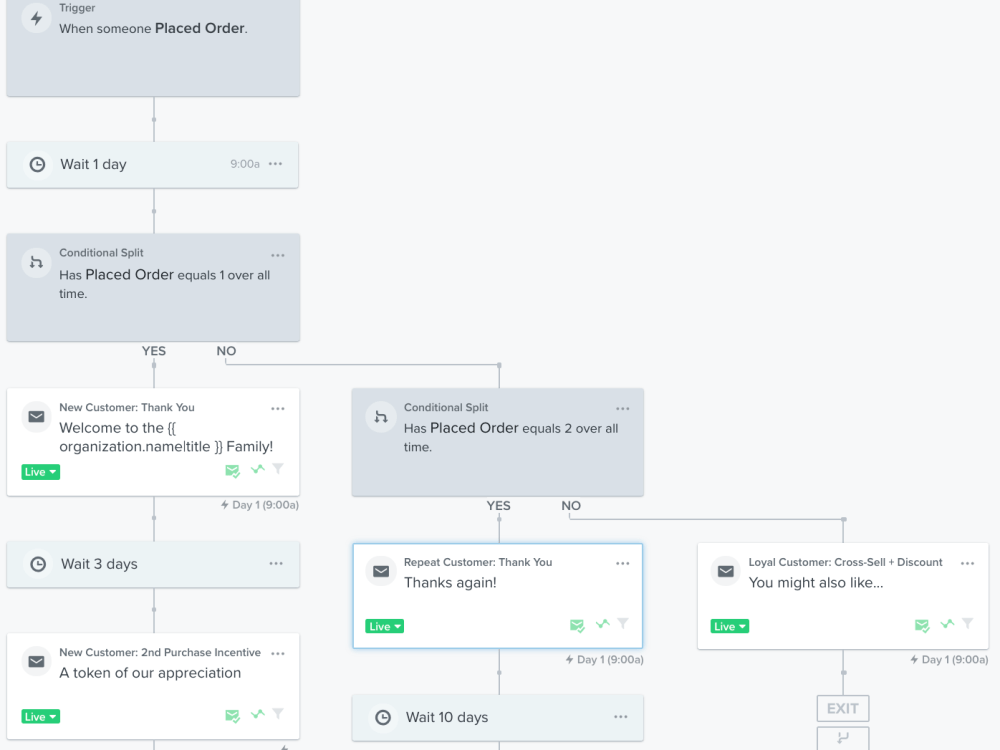Open three-dot menu on Wait 10 days
This screenshot has height=750, width=1000.
click(x=621, y=717)
